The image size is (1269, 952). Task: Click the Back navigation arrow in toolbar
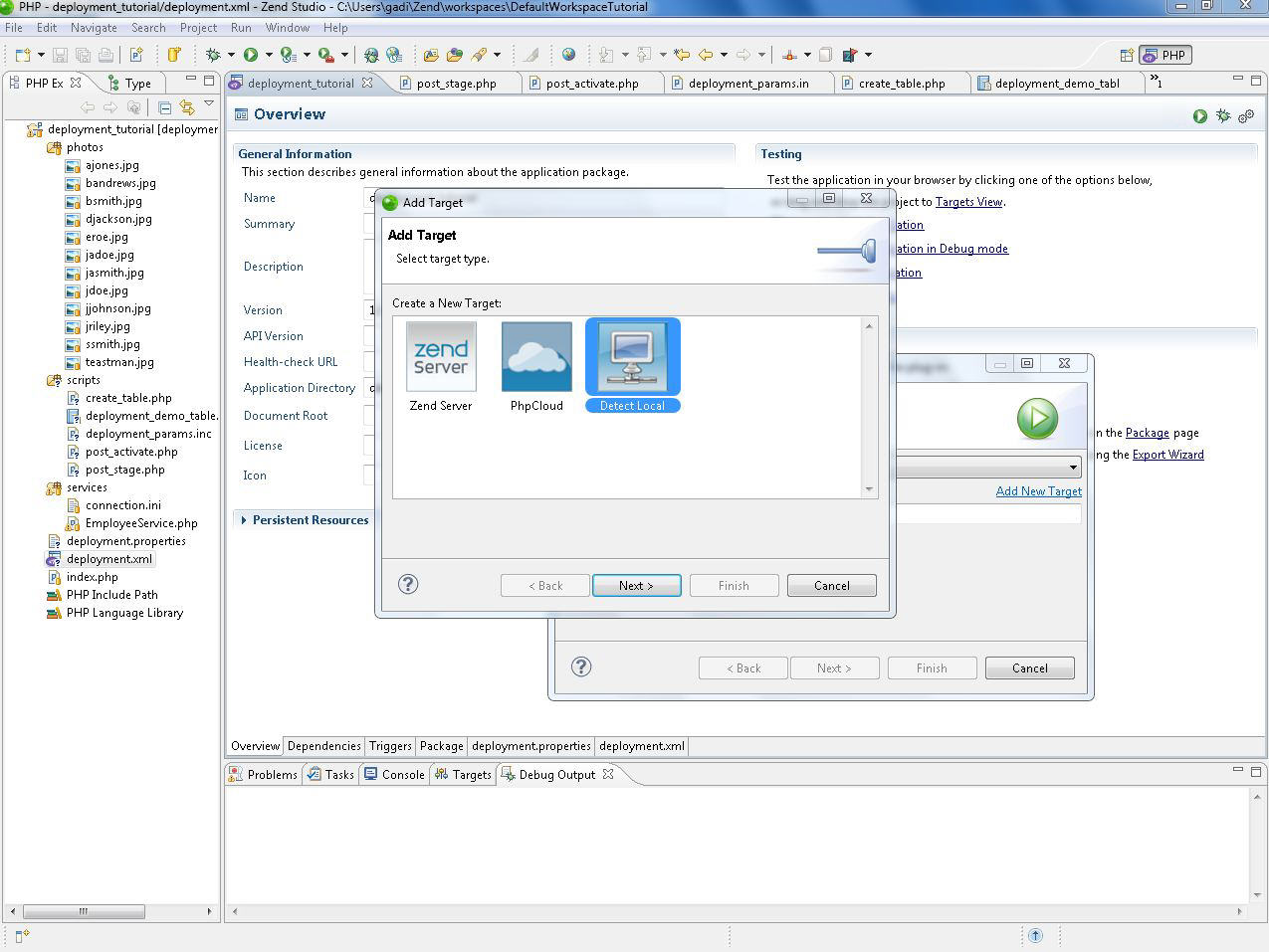(x=706, y=55)
